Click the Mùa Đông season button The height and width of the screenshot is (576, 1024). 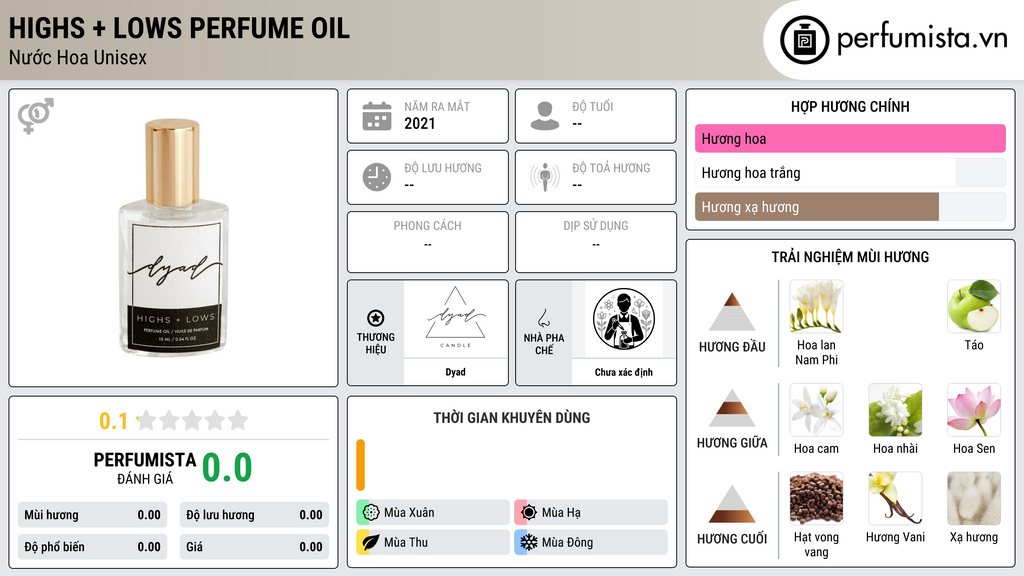pyautogui.click(x=591, y=542)
